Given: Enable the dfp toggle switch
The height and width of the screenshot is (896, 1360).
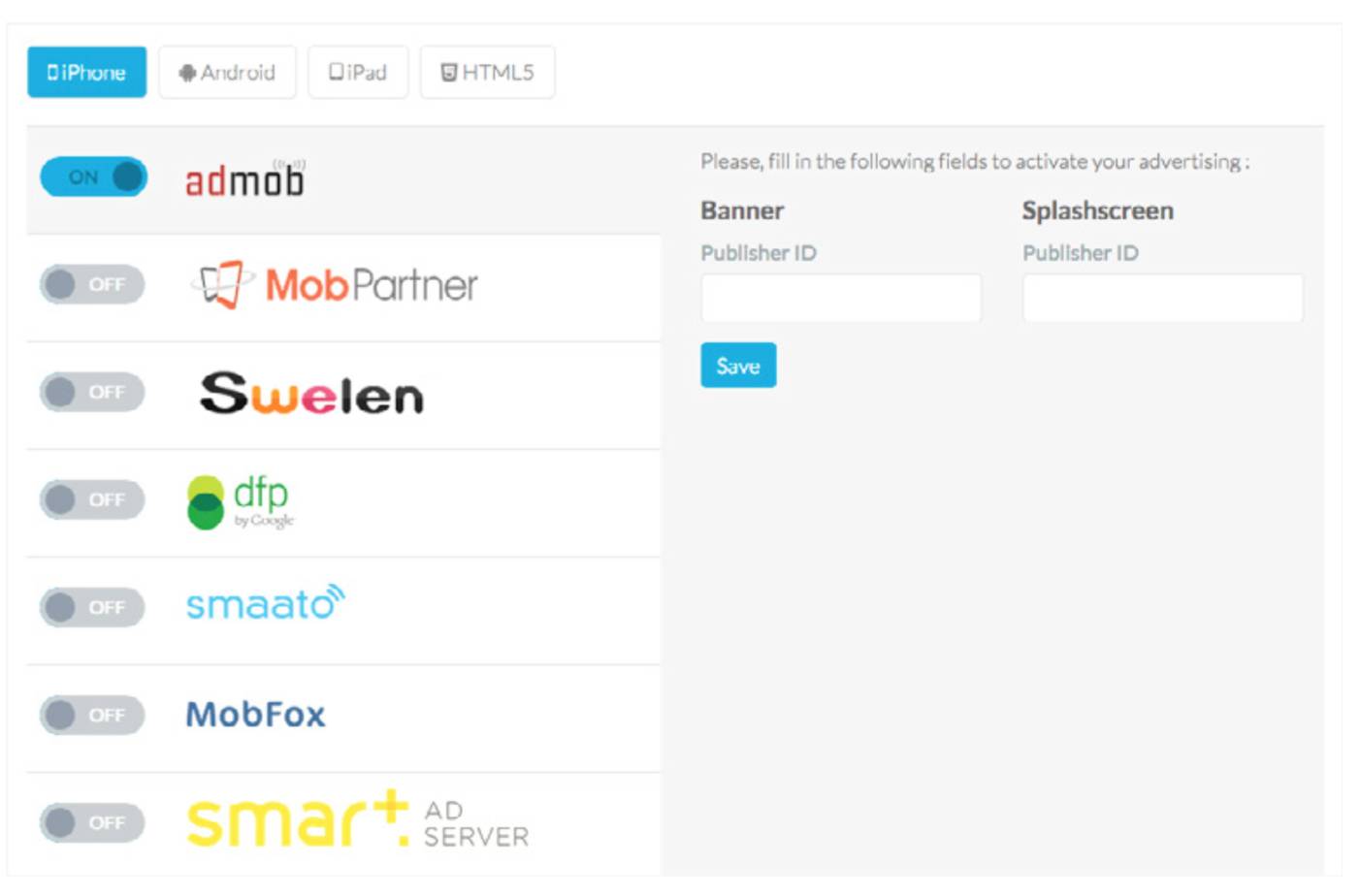Looking at the screenshot, I should point(92,500).
